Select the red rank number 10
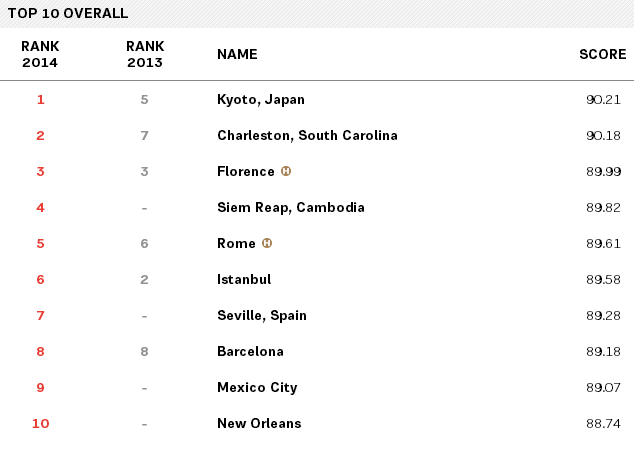634x453 pixels. coord(40,423)
